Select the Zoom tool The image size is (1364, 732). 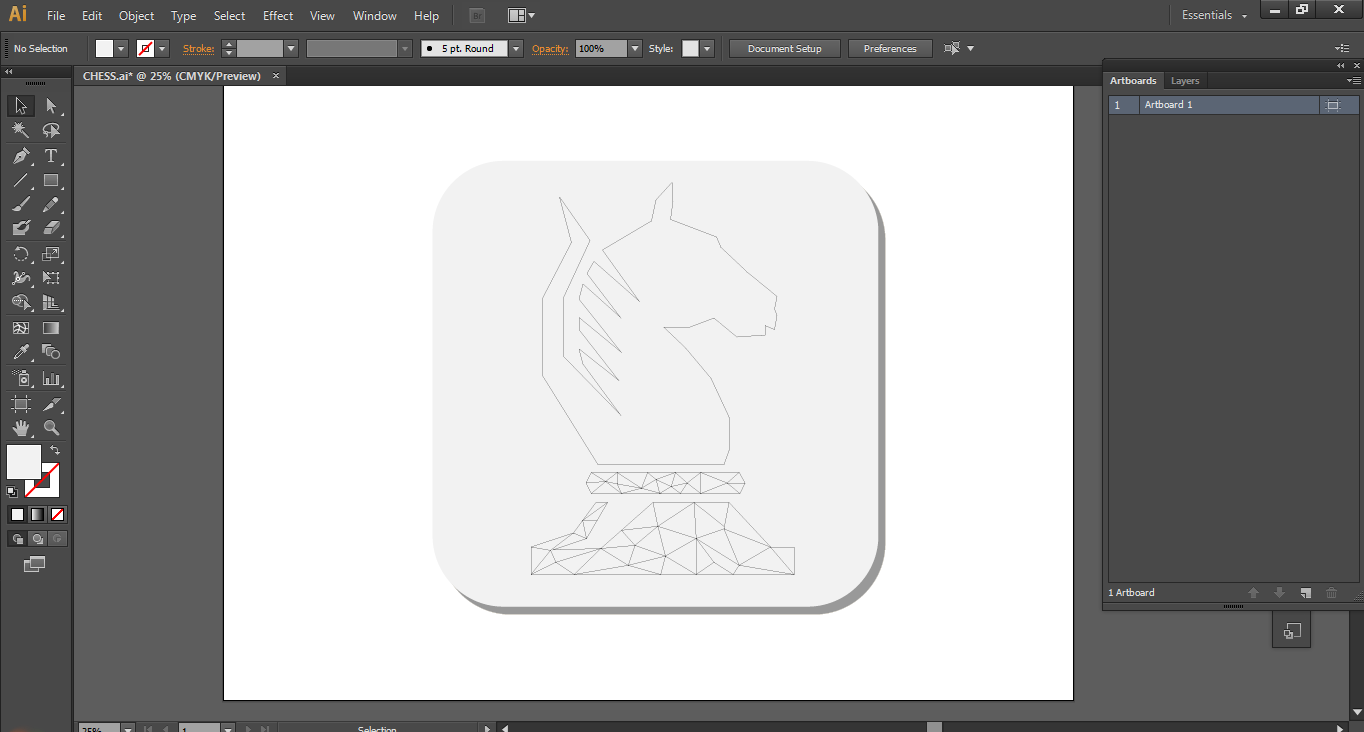tap(51, 428)
